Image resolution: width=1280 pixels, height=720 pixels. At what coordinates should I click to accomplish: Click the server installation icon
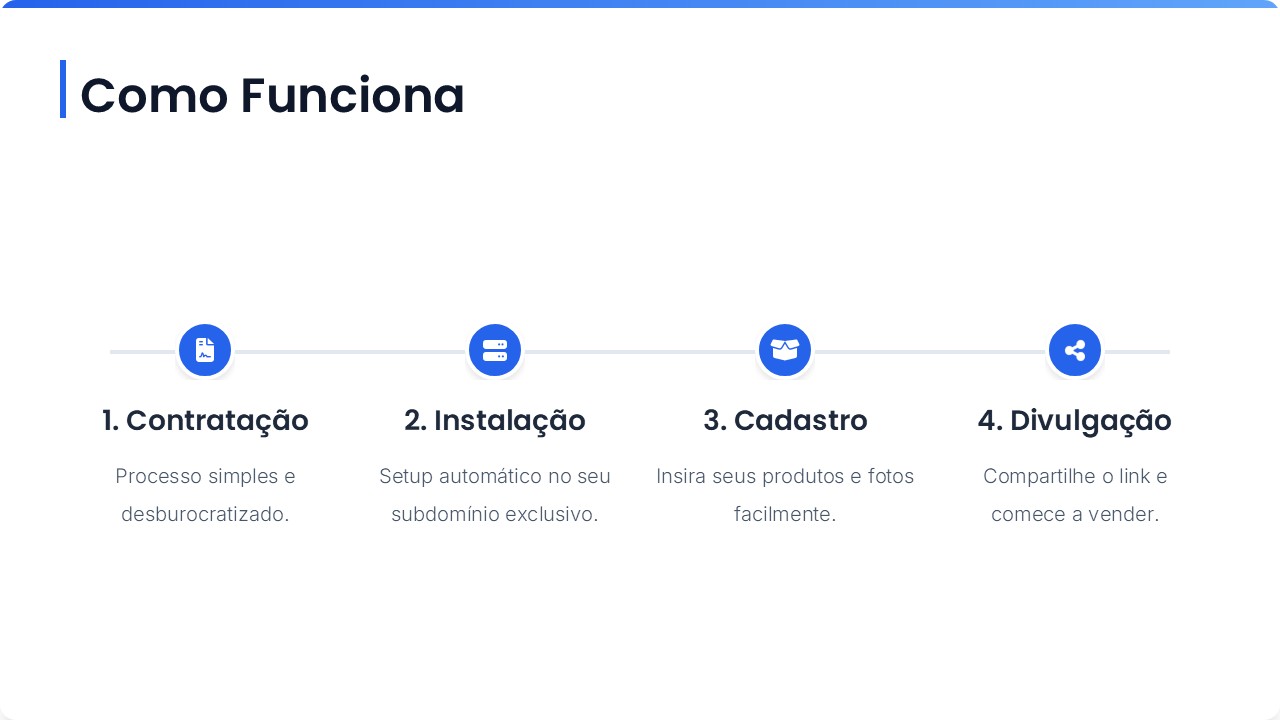495,351
